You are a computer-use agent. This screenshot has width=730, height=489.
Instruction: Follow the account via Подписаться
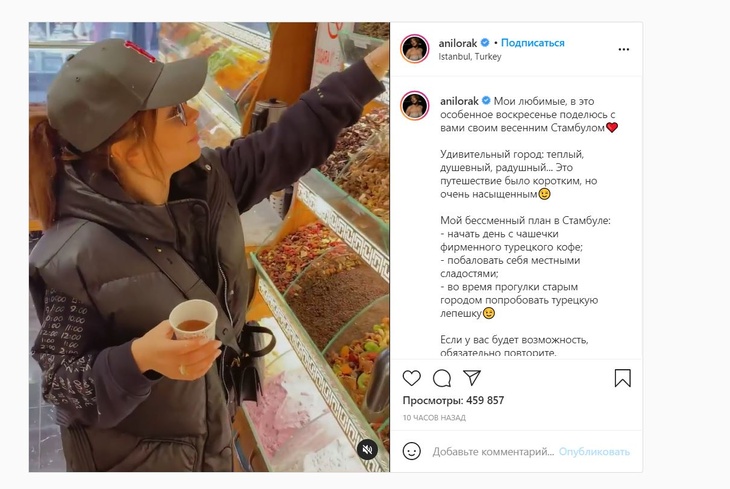pyautogui.click(x=533, y=43)
